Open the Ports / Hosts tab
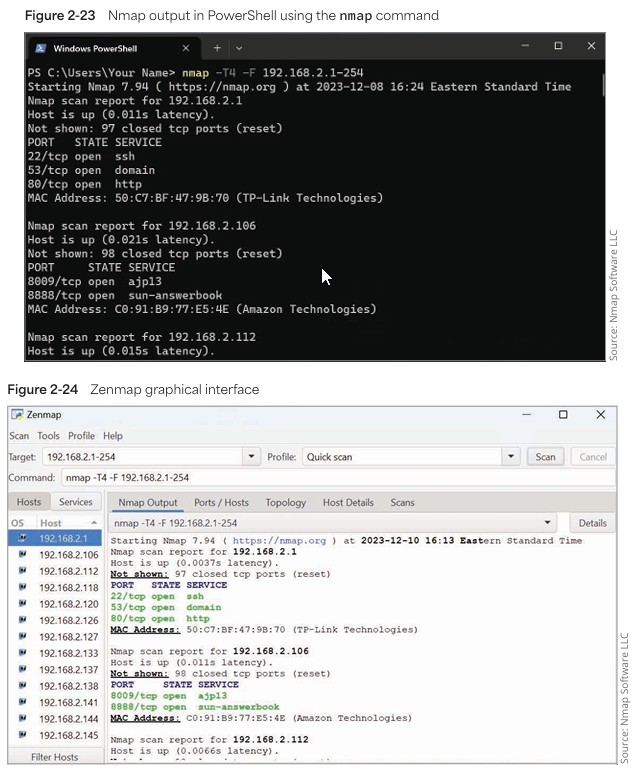Viewport: 639px width, 775px height. [221, 503]
